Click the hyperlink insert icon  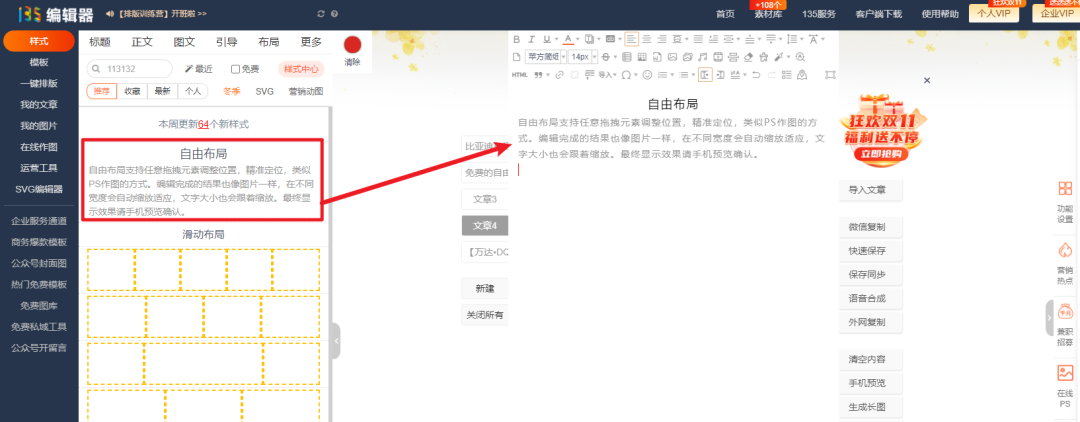pyautogui.click(x=558, y=74)
